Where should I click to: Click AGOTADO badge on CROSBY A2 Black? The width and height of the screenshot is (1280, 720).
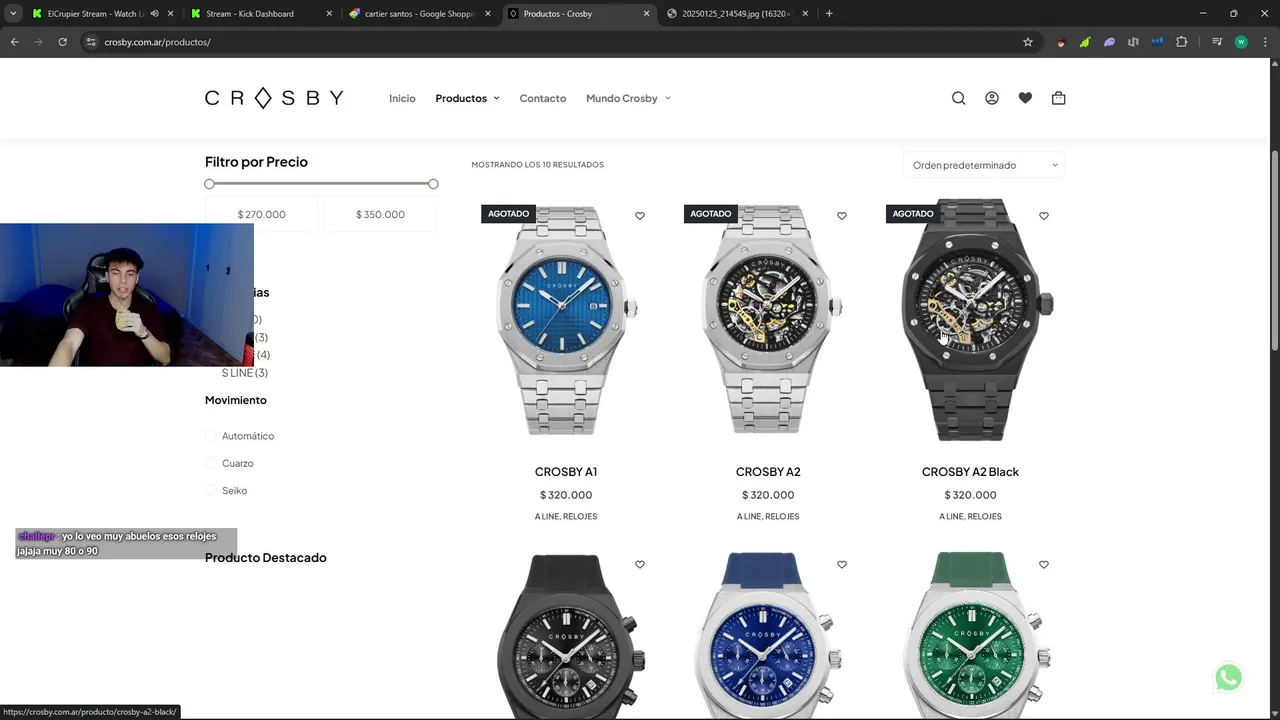pyautogui.click(x=913, y=214)
